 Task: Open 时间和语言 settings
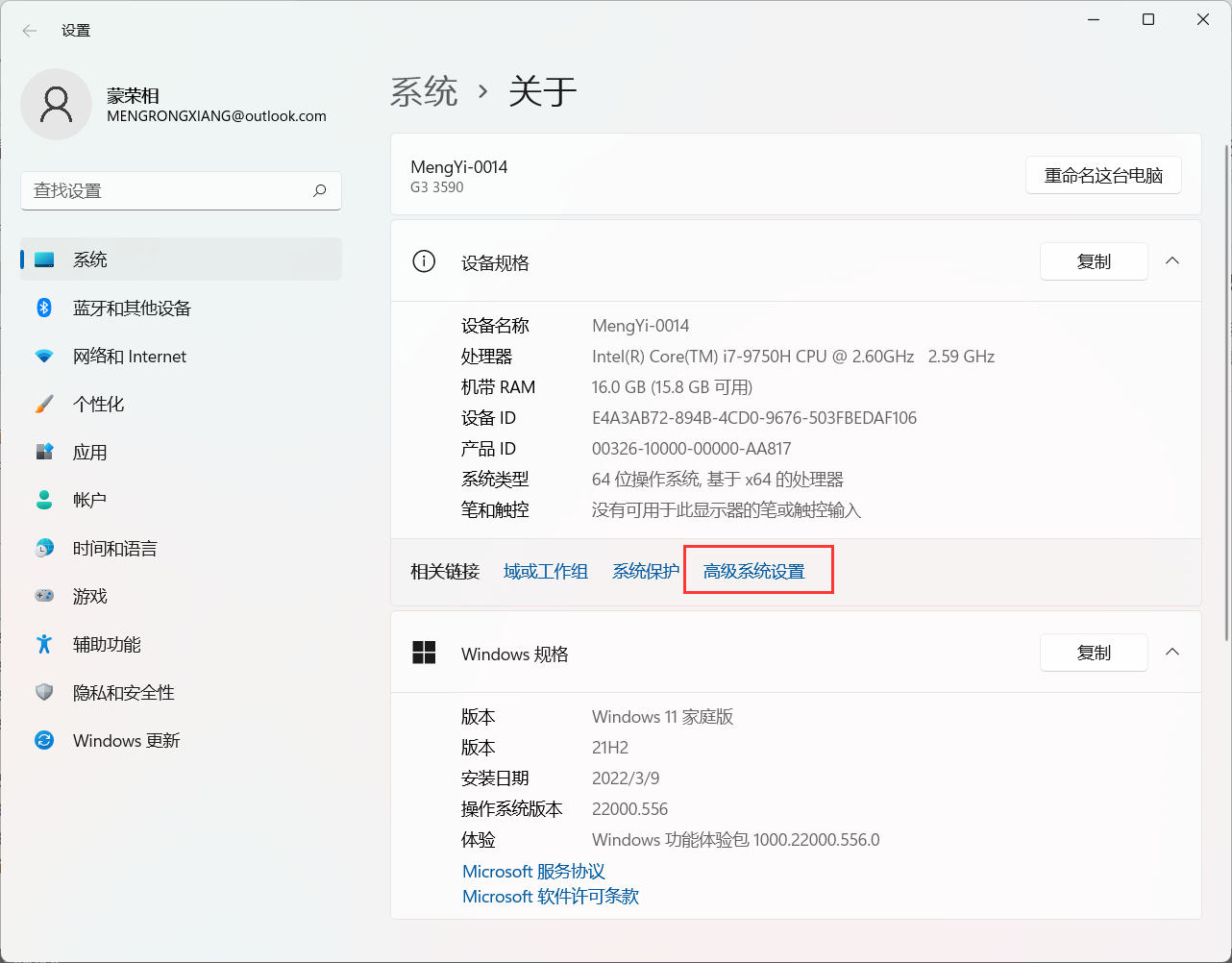182,548
